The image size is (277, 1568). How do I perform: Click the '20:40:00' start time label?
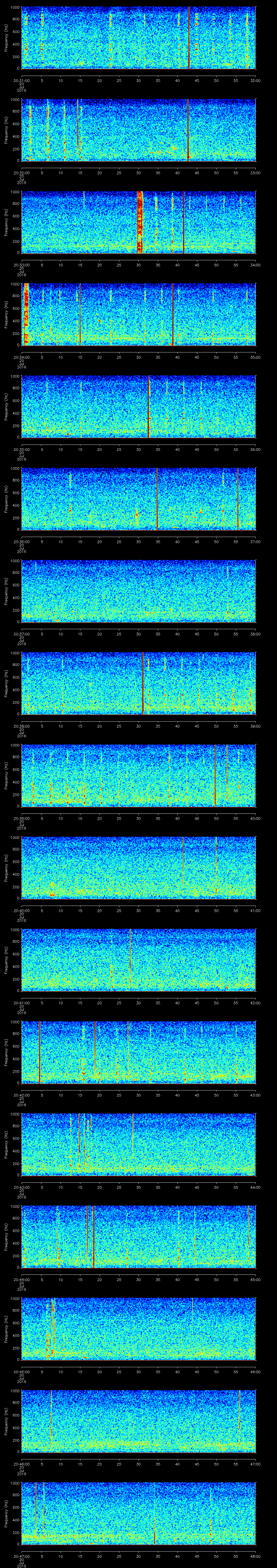[x=21, y=910]
